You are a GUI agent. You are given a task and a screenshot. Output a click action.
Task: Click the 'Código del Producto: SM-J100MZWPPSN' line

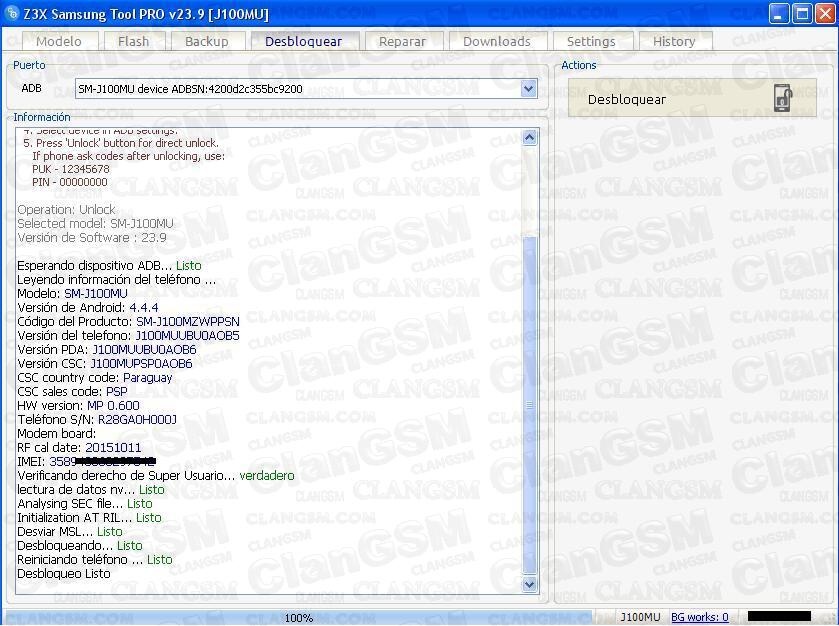128,322
